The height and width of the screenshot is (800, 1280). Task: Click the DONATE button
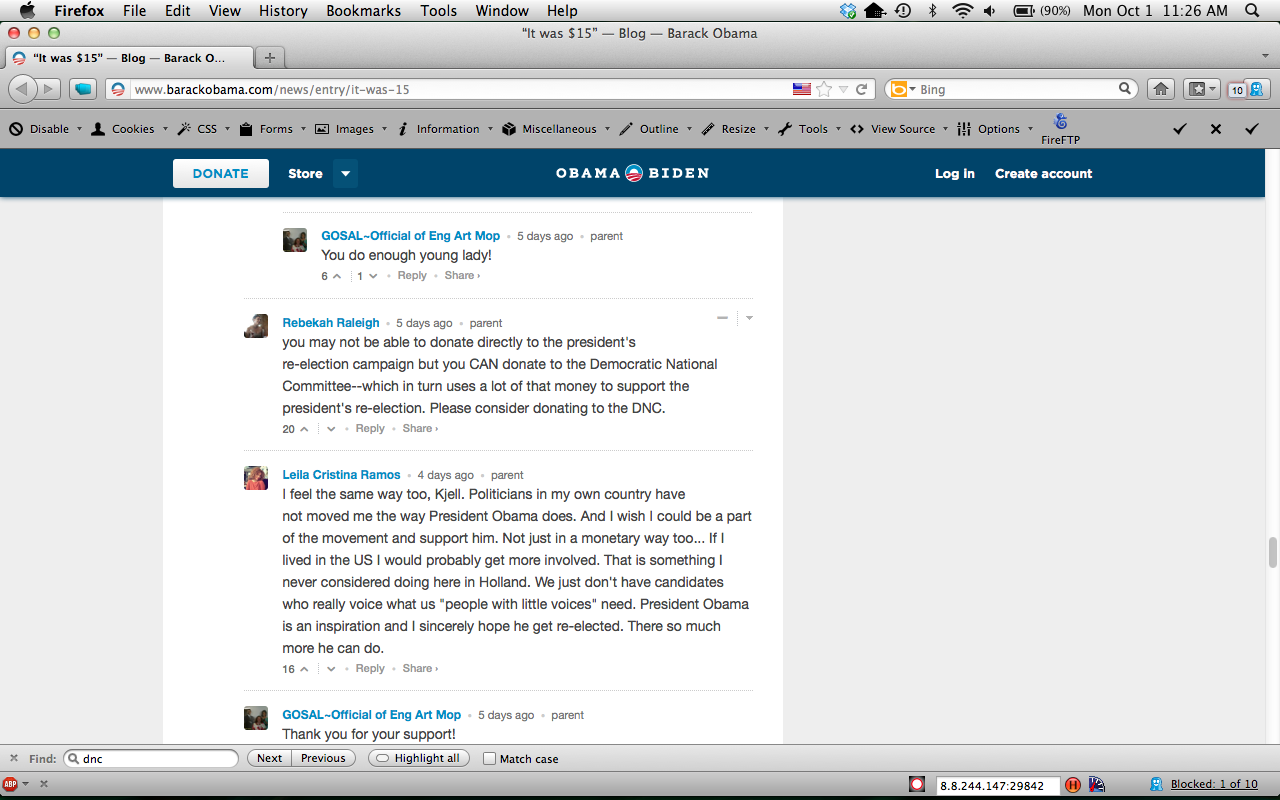coord(221,173)
